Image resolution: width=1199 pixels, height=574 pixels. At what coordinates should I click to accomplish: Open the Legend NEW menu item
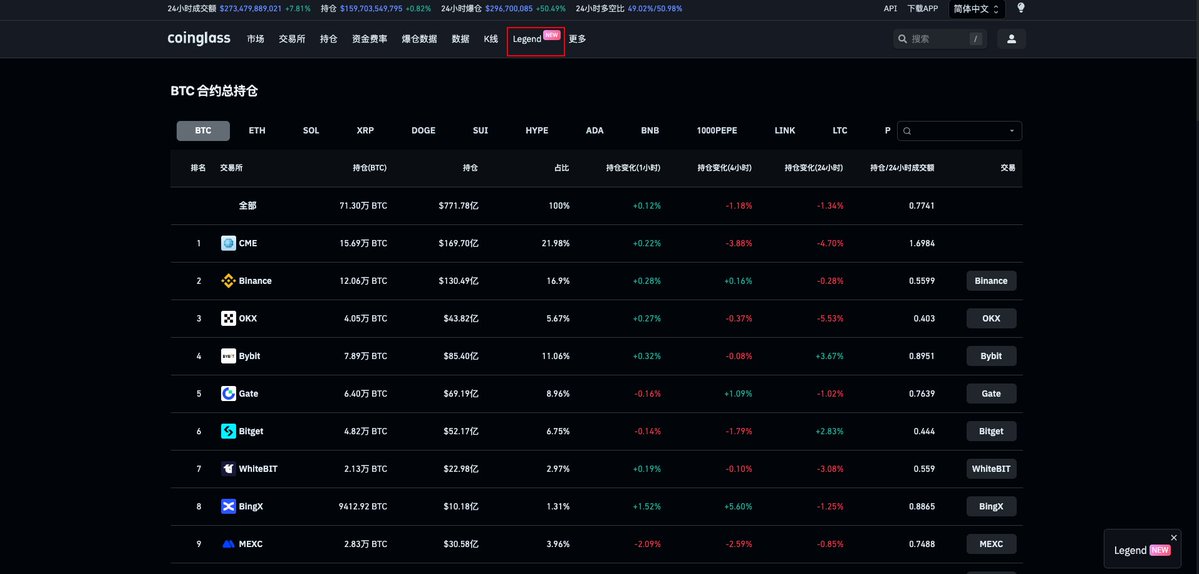pyautogui.click(x=536, y=39)
